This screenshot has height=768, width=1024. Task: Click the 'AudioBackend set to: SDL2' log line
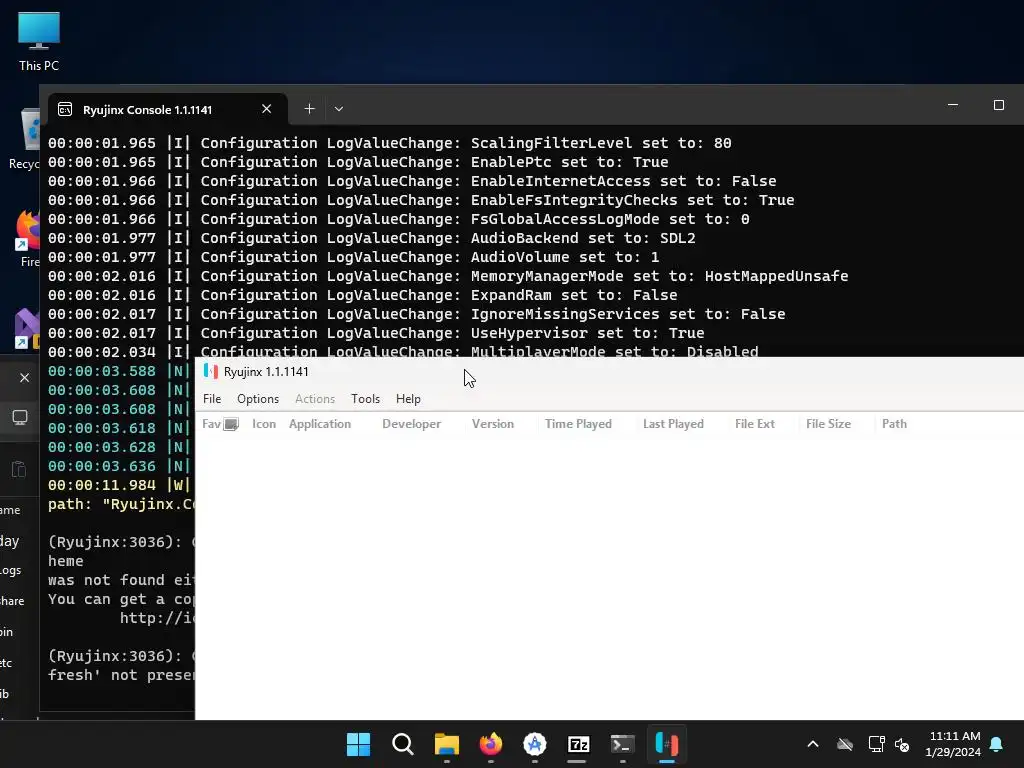(372, 238)
